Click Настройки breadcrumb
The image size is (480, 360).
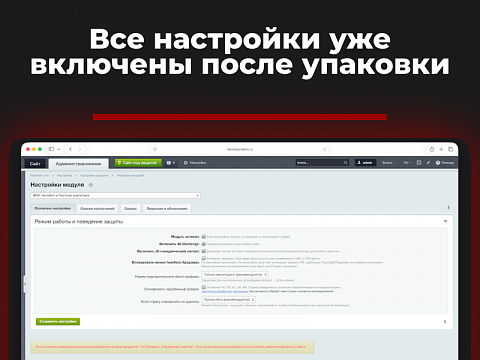(x=64, y=175)
